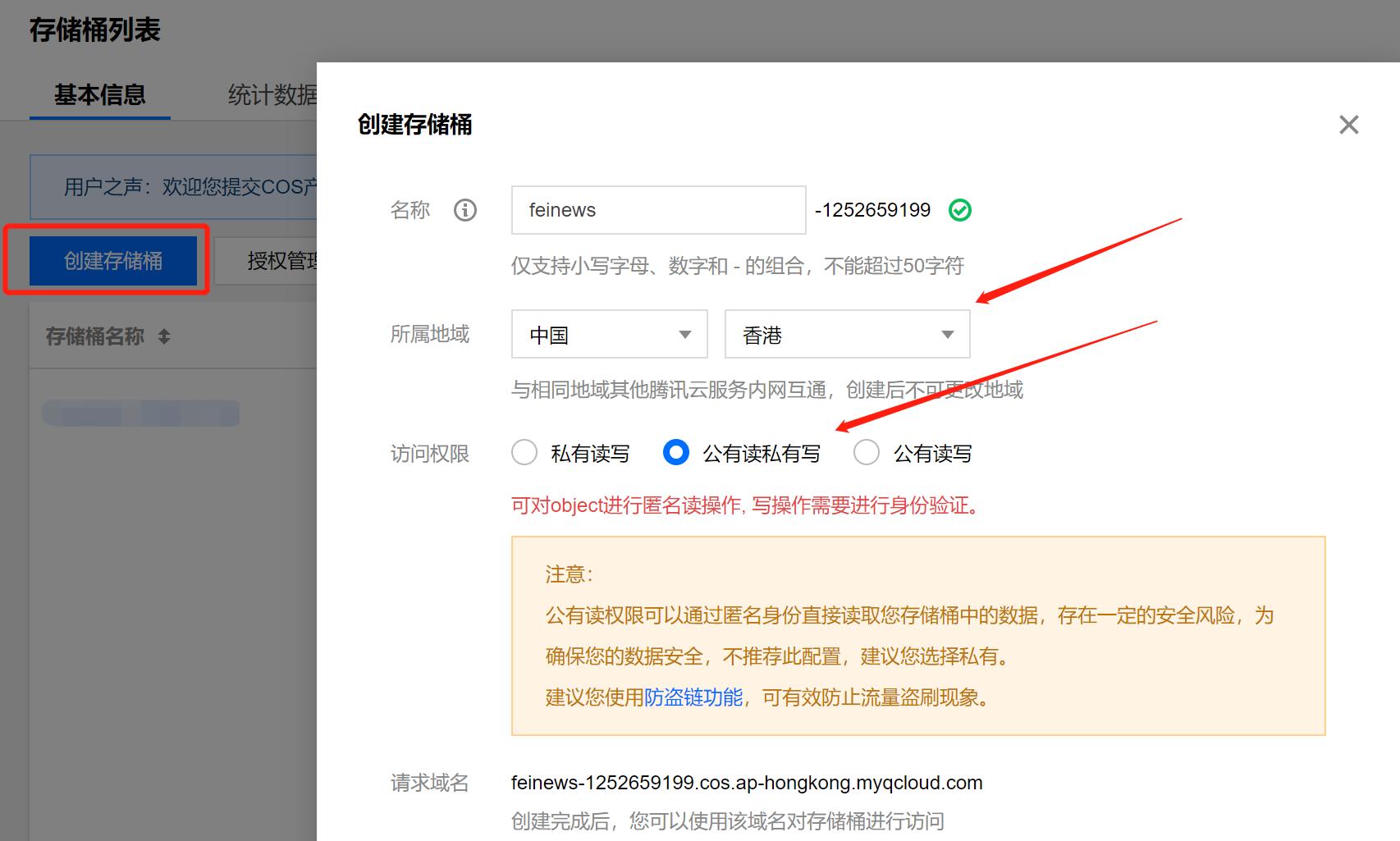The height and width of the screenshot is (841, 1400).
Task: Click the bucket name field containing feinews
Action: (659, 210)
